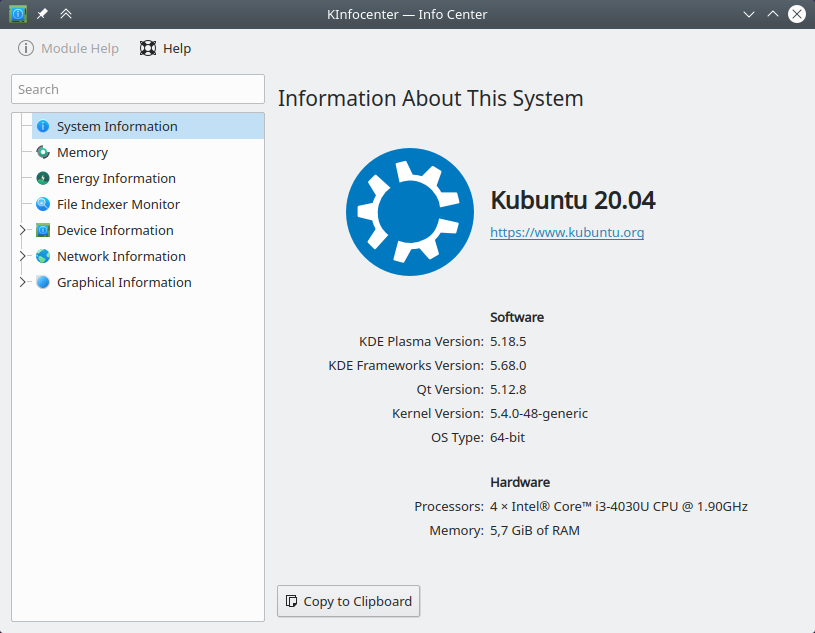Click the Module Help toolbar item
The height and width of the screenshot is (633, 815).
(x=68, y=49)
